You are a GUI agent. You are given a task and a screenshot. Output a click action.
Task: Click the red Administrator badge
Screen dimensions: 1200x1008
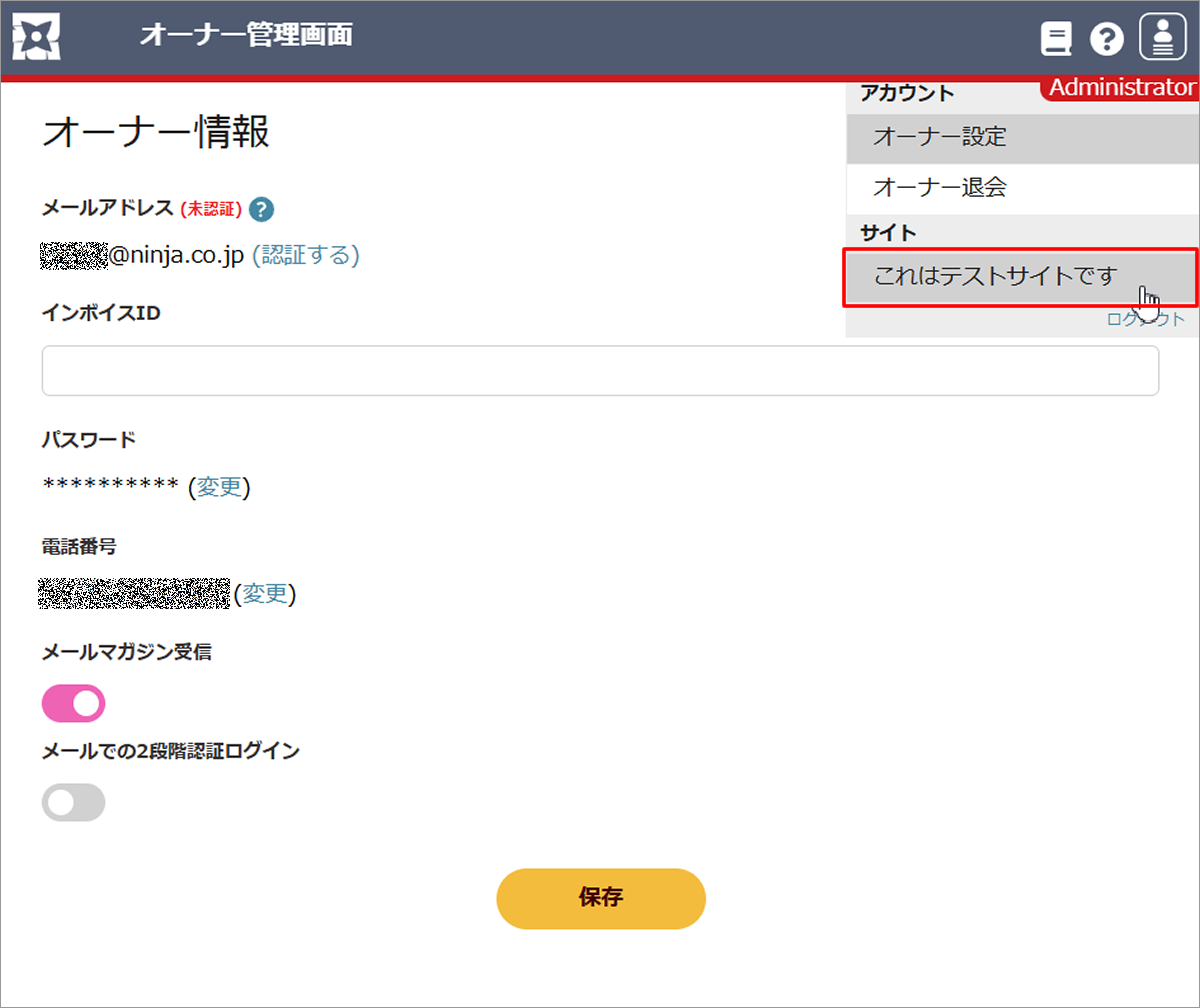1120,88
